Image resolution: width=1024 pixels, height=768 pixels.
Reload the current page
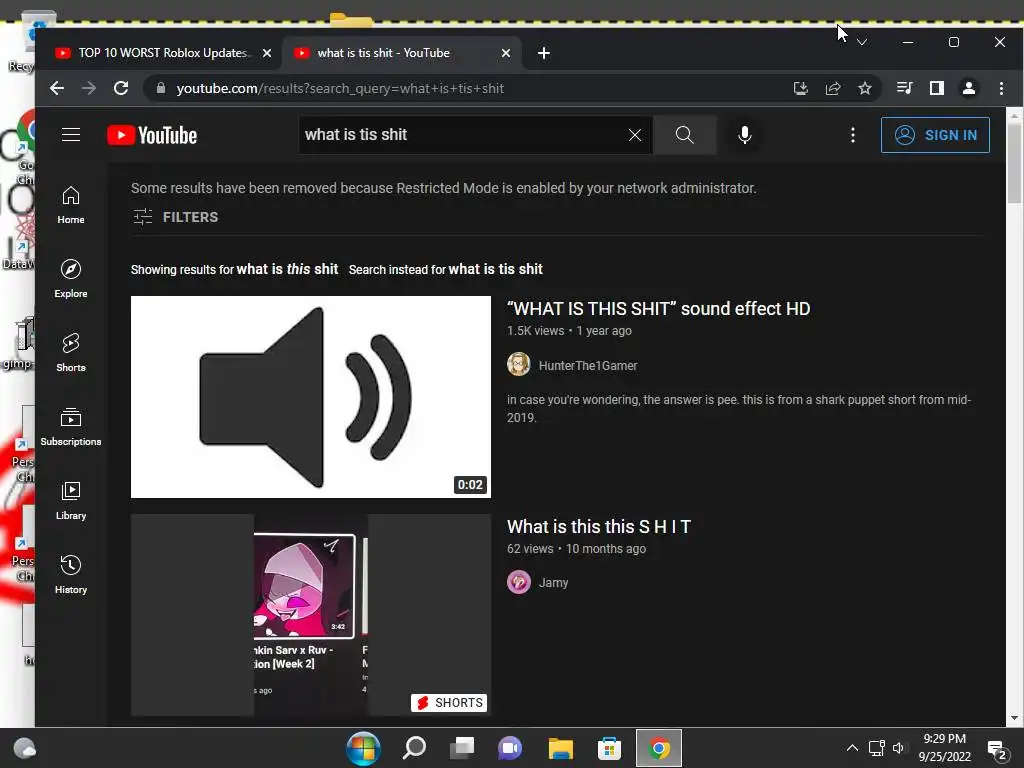point(121,88)
